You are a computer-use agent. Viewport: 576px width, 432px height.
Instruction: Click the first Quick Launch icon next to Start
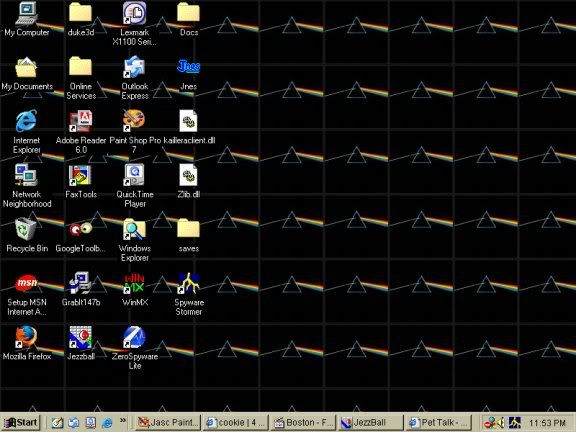[x=57, y=423]
